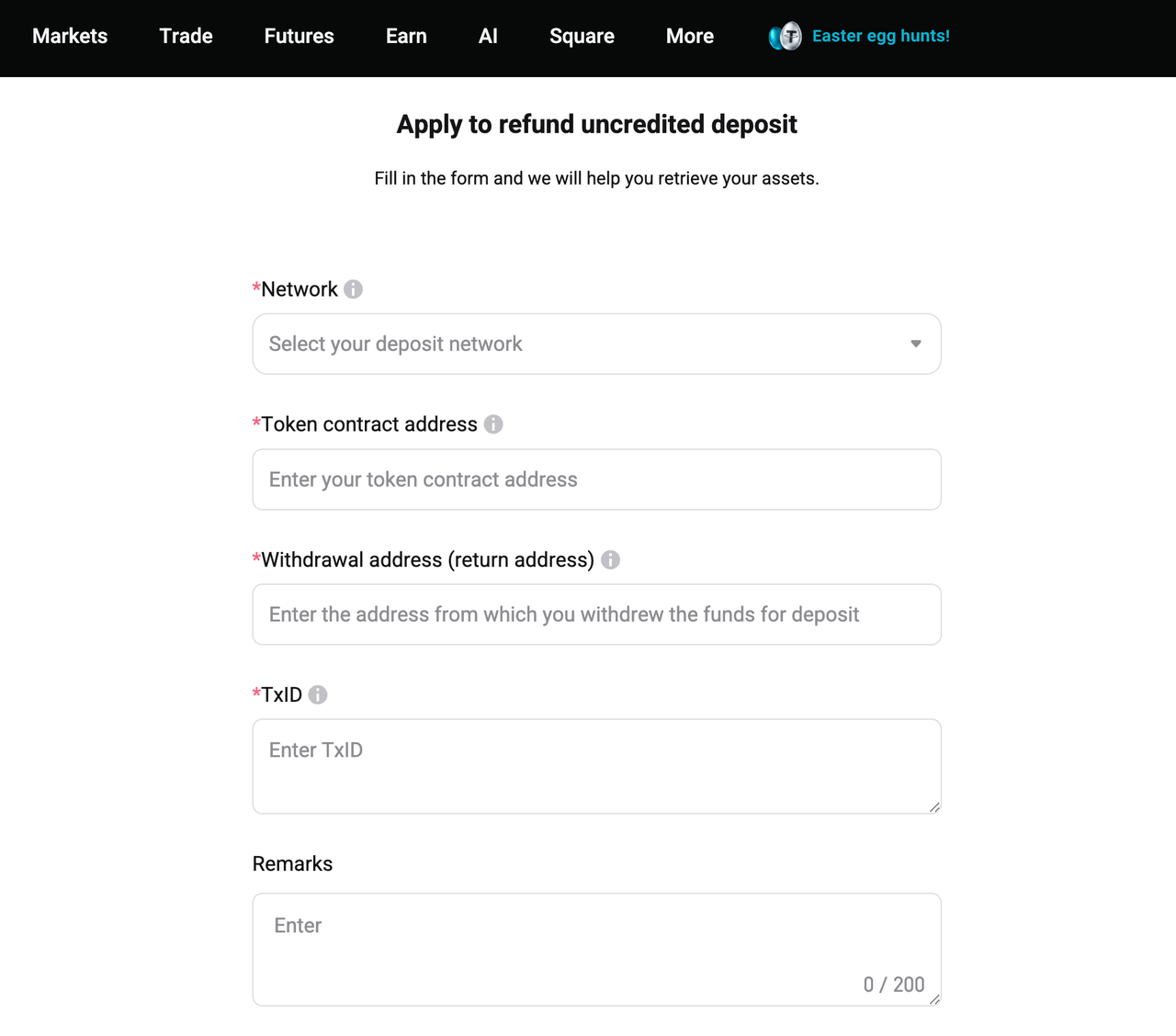Visit the Square page

[x=582, y=36]
